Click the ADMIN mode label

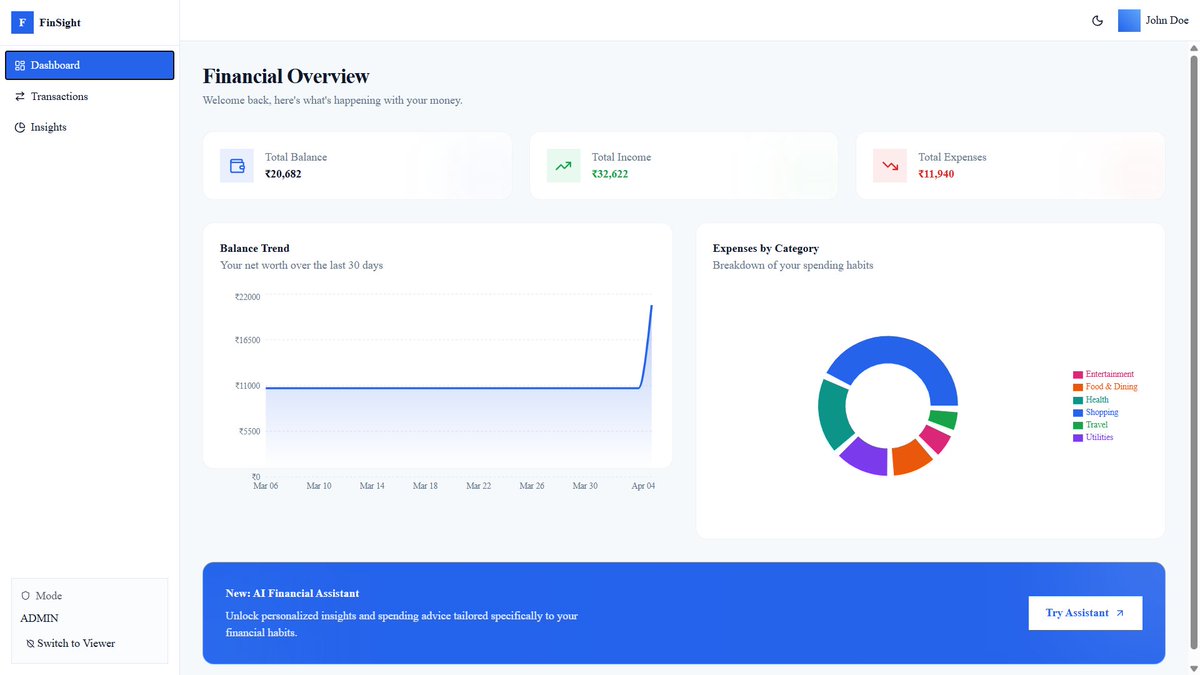[x=40, y=619]
